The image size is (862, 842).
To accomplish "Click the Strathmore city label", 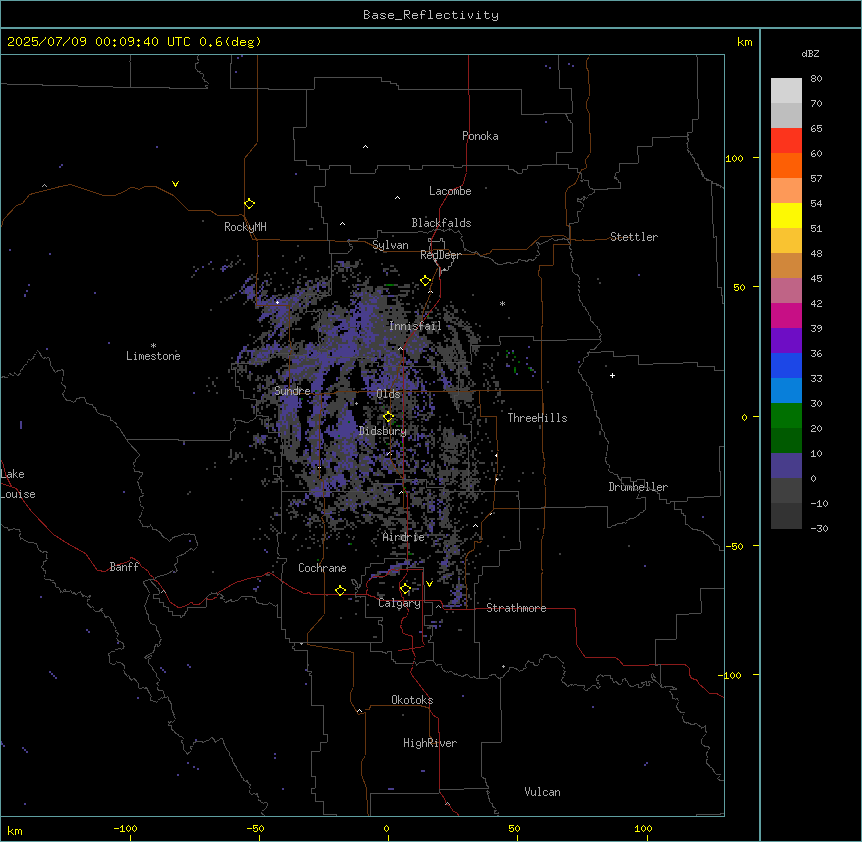I will coord(516,608).
